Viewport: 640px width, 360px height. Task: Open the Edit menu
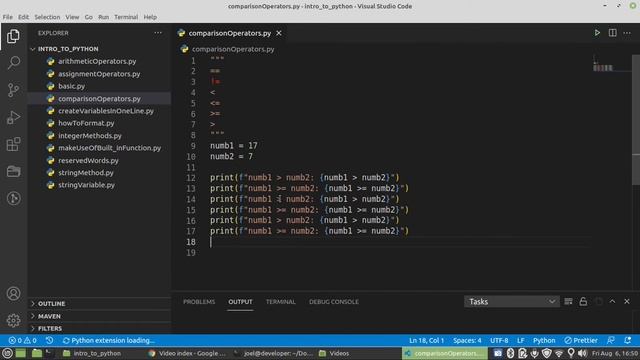(24, 17)
